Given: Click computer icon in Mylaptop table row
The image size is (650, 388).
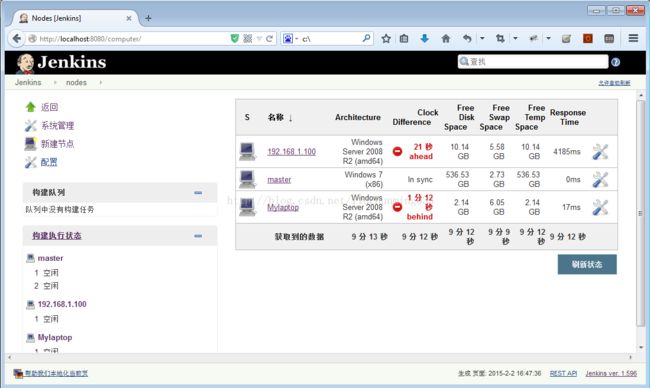Looking at the screenshot, I should (x=247, y=207).
